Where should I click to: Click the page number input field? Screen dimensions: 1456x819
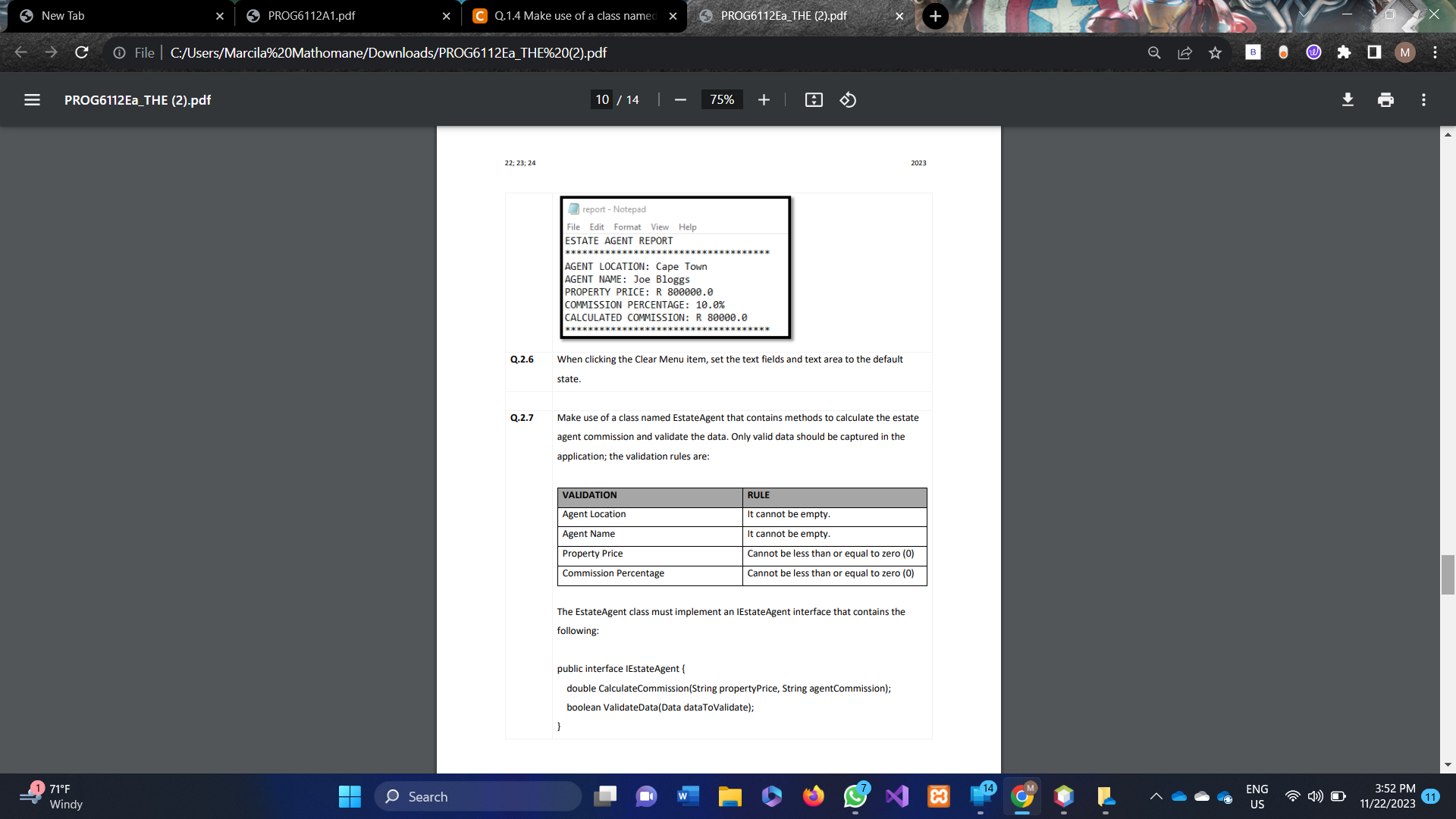[x=602, y=100]
